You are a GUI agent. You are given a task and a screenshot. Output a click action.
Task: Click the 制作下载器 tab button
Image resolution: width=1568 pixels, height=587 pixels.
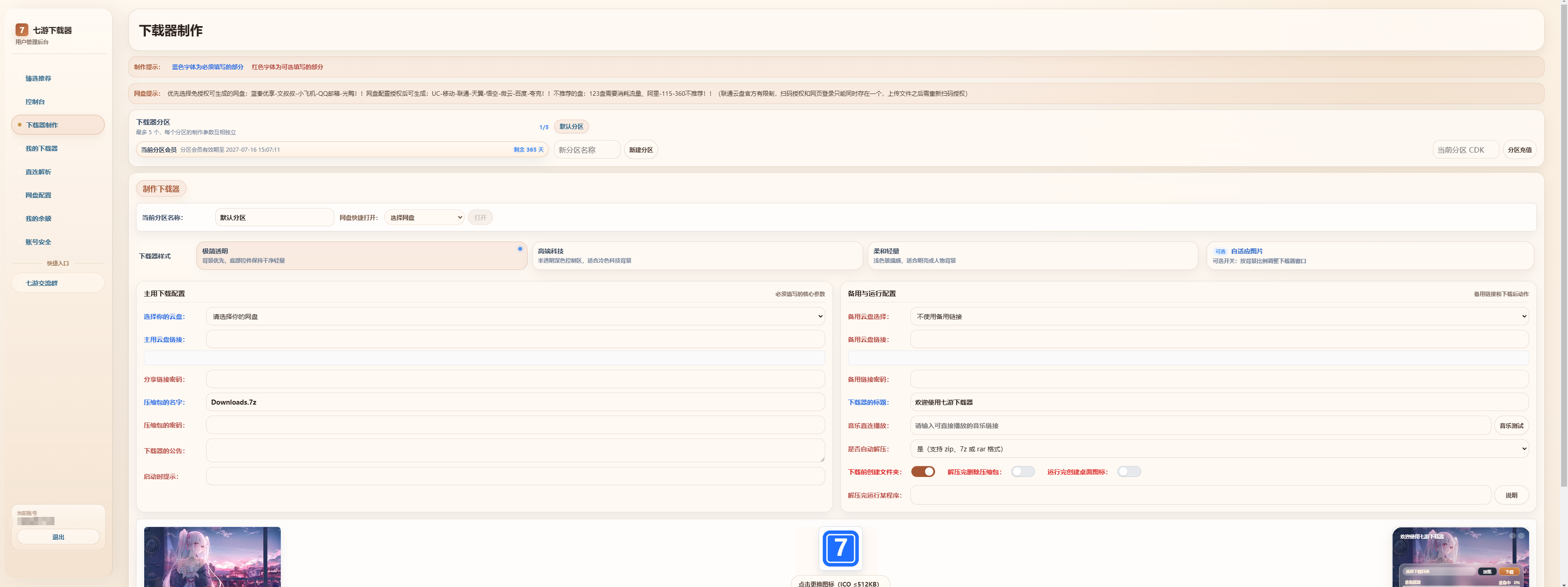point(161,189)
